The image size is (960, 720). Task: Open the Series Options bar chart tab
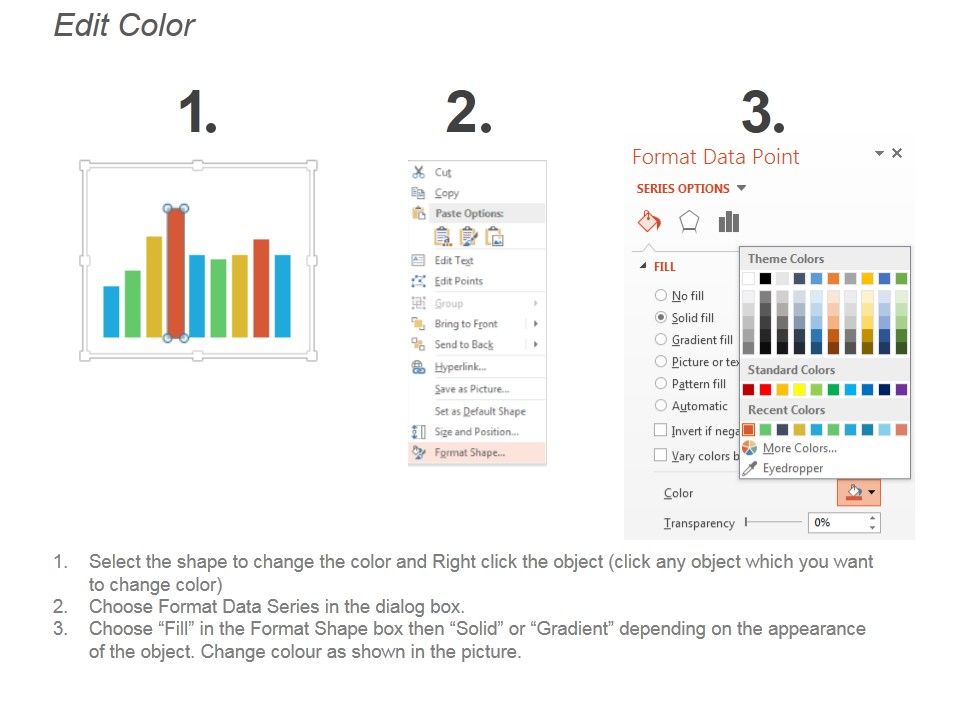pyautogui.click(x=729, y=222)
